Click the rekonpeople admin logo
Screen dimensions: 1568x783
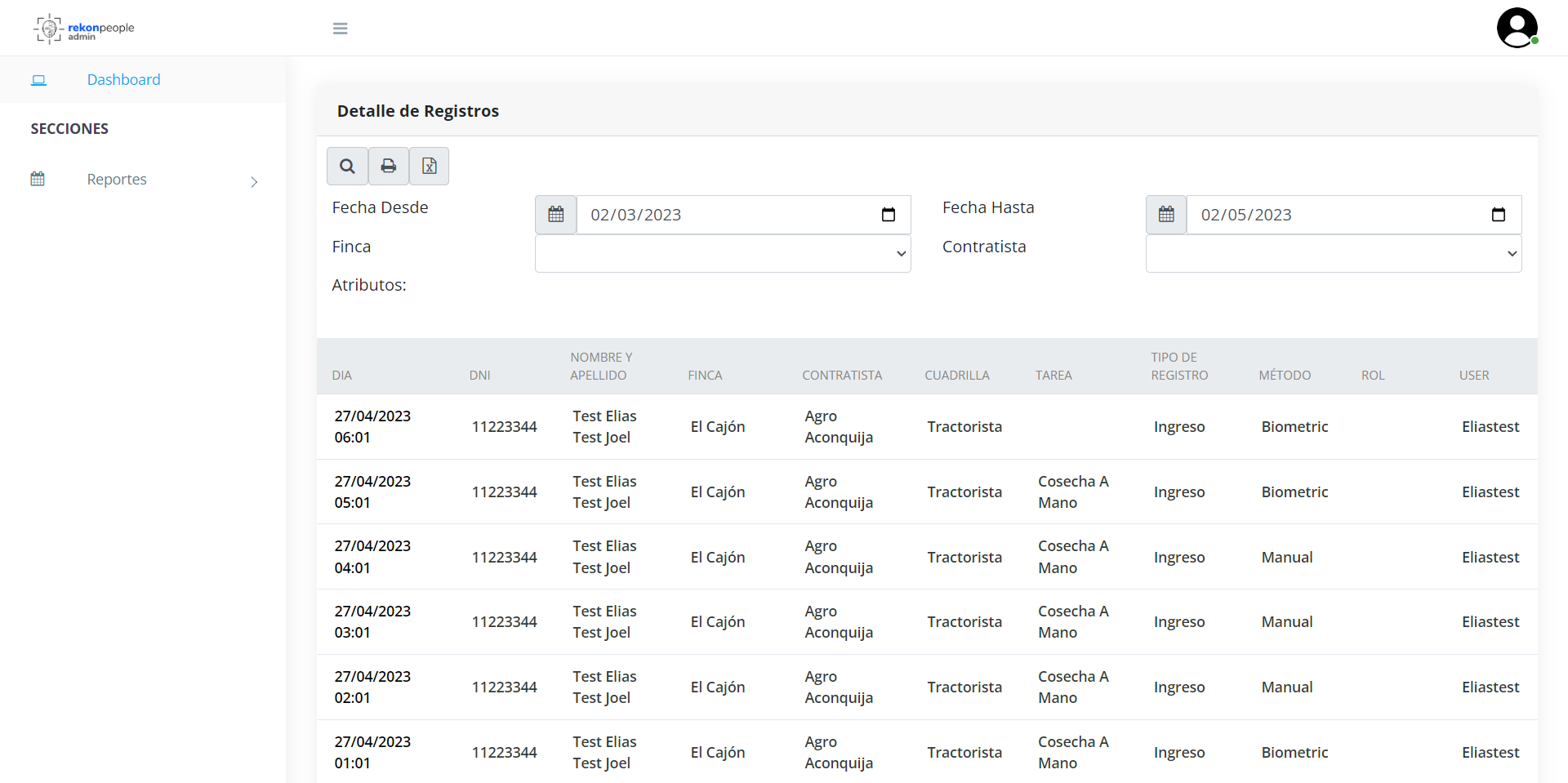tap(84, 29)
